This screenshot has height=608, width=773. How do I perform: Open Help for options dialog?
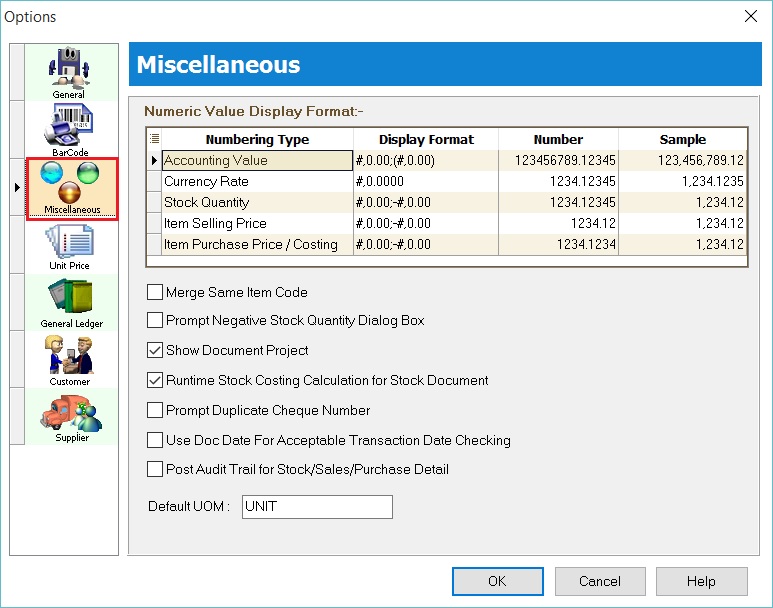tap(701, 581)
